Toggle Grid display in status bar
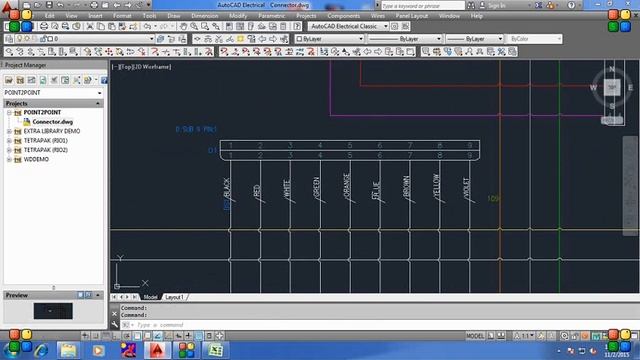Image resolution: width=640 pixels, height=360 pixels. pyautogui.click(x=106, y=336)
